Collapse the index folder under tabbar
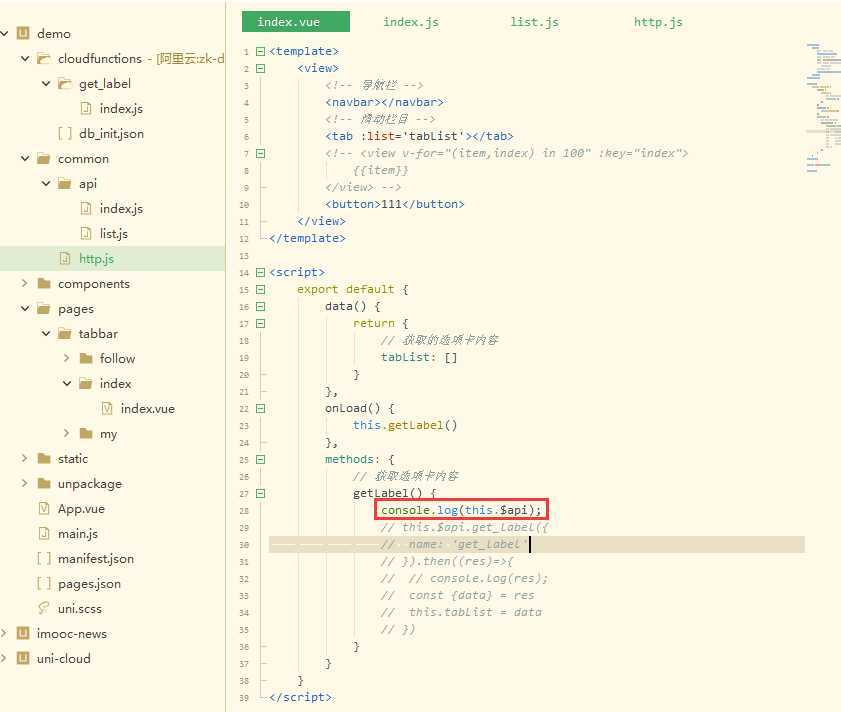Viewport: 841px width, 712px height. point(67,384)
